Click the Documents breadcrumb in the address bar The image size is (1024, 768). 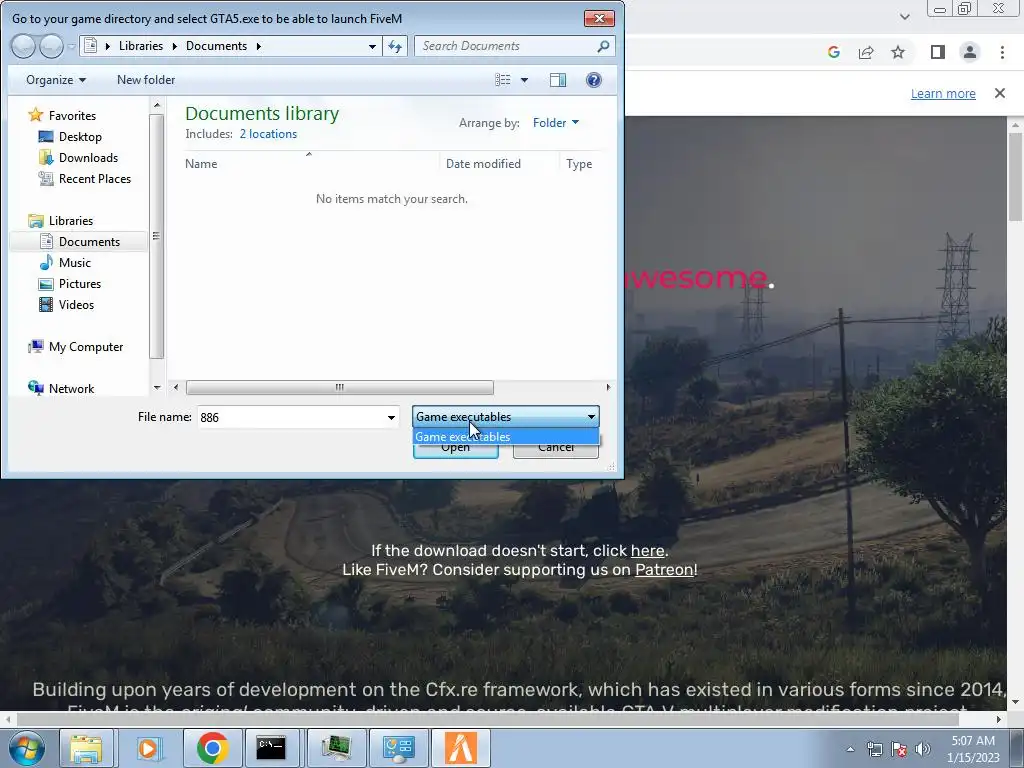[216, 46]
